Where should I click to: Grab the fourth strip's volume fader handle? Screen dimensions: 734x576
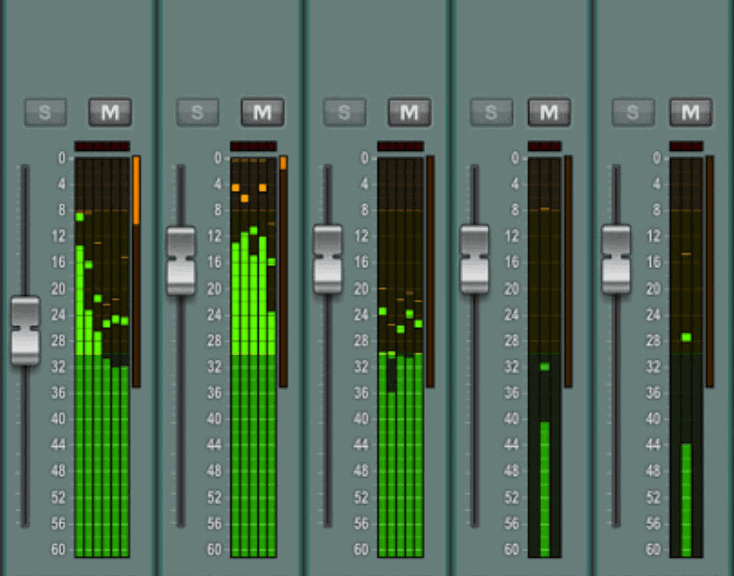(x=474, y=259)
